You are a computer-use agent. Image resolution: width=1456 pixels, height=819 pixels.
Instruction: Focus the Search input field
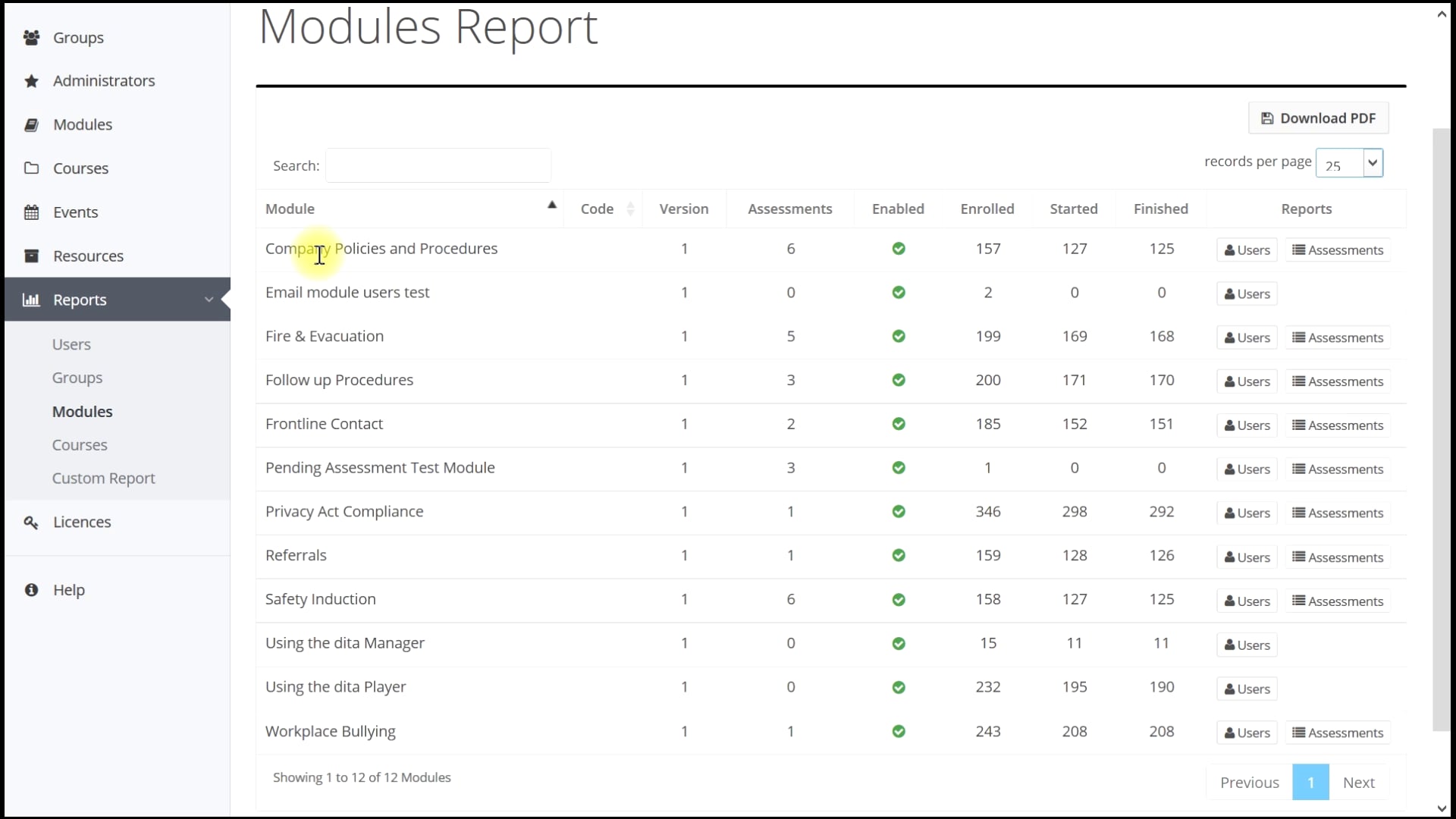tap(438, 165)
